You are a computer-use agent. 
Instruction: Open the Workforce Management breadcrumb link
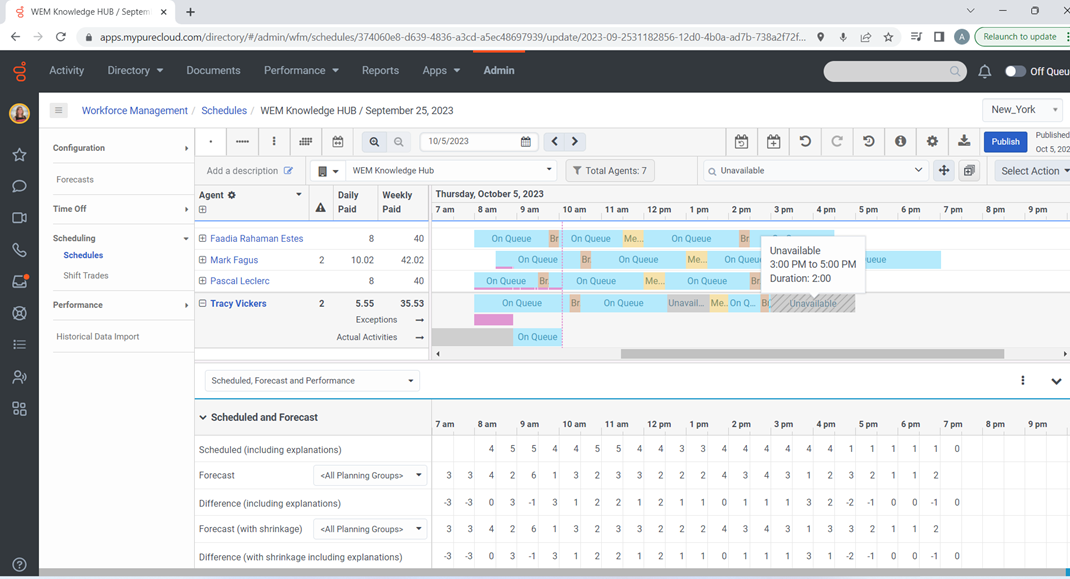pos(134,111)
